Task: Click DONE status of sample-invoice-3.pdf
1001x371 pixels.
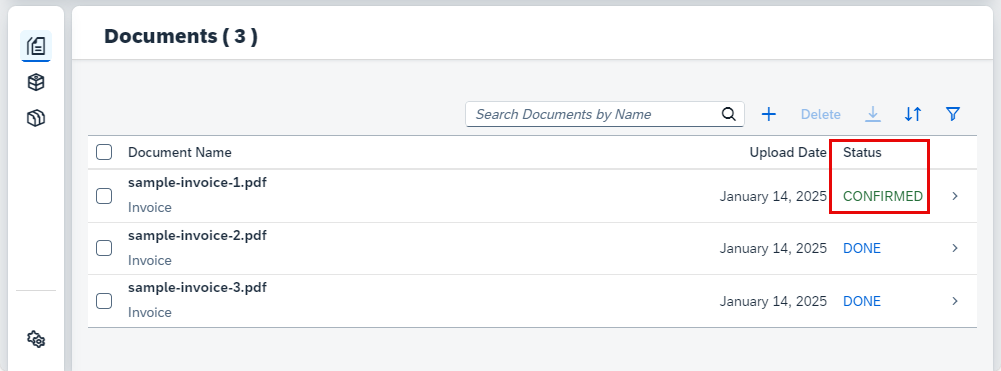Action: 862,301
